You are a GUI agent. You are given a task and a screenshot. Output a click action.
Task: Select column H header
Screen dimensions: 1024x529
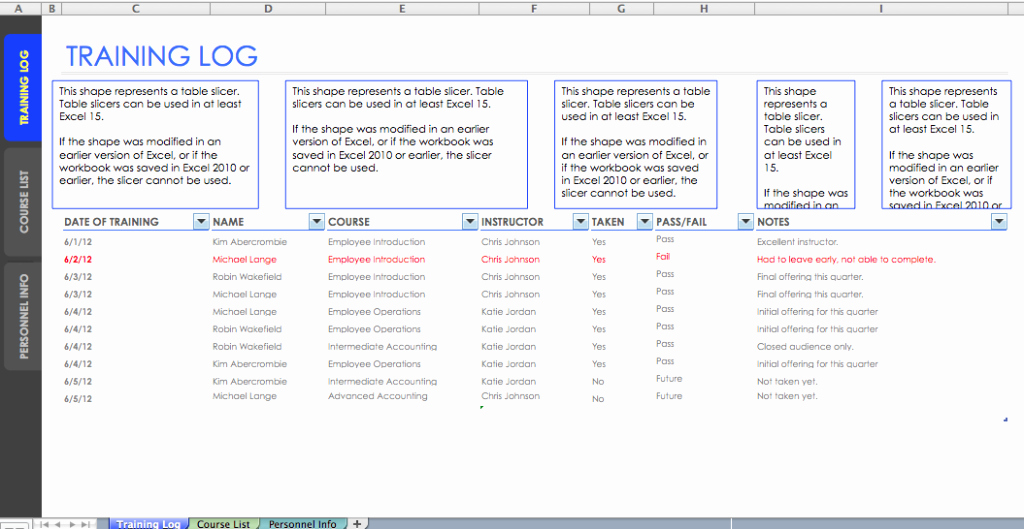pyautogui.click(x=704, y=8)
